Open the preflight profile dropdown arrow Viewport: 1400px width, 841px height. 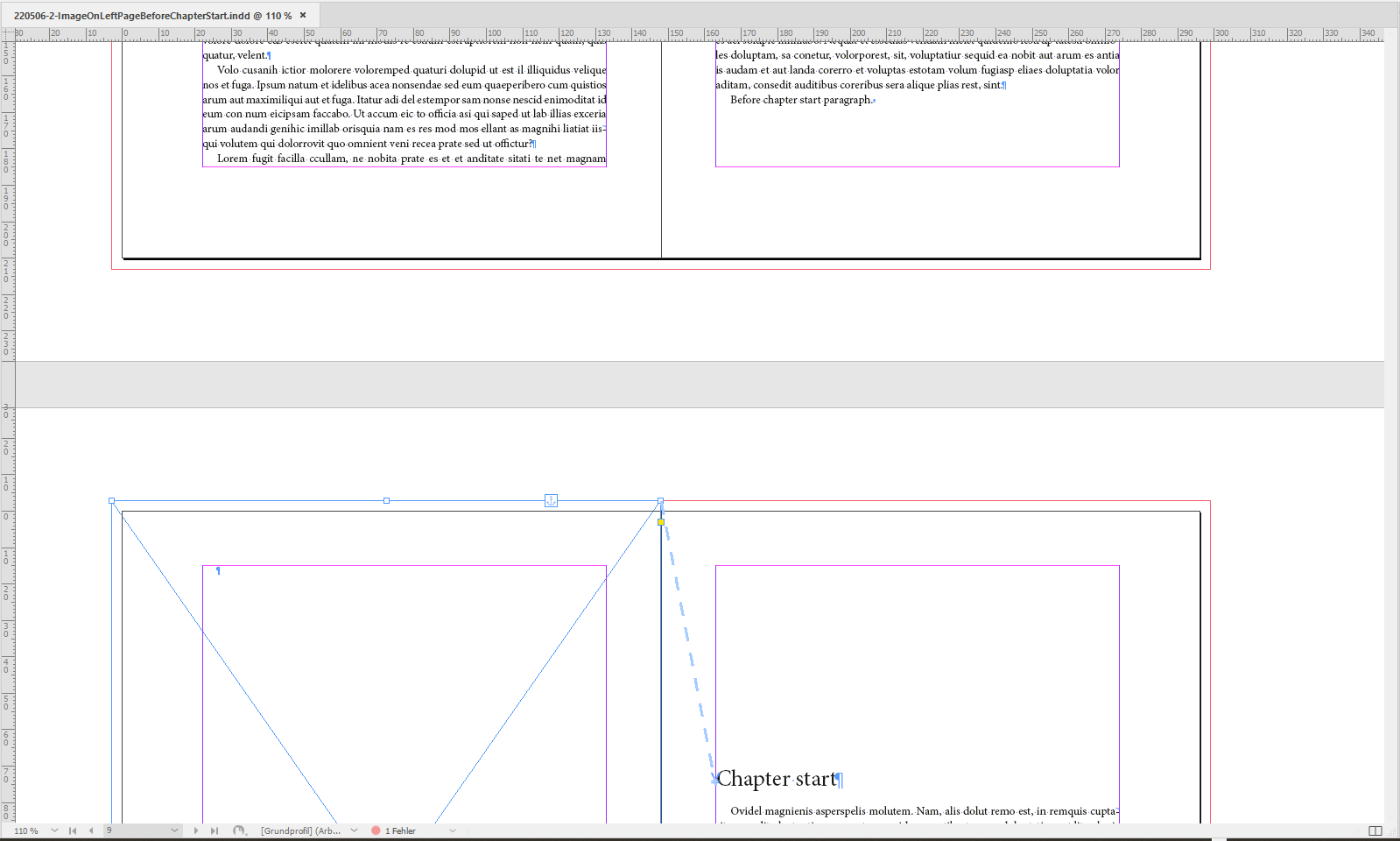click(x=354, y=830)
